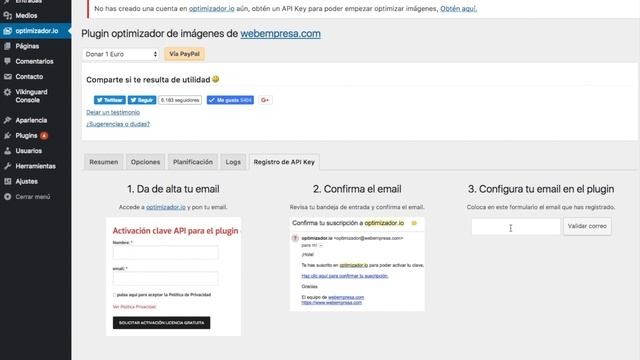Image resolution: width=640 pixels, height=360 pixels.
Task: Click the Obtén aquí link
Action: pos(458,9)
